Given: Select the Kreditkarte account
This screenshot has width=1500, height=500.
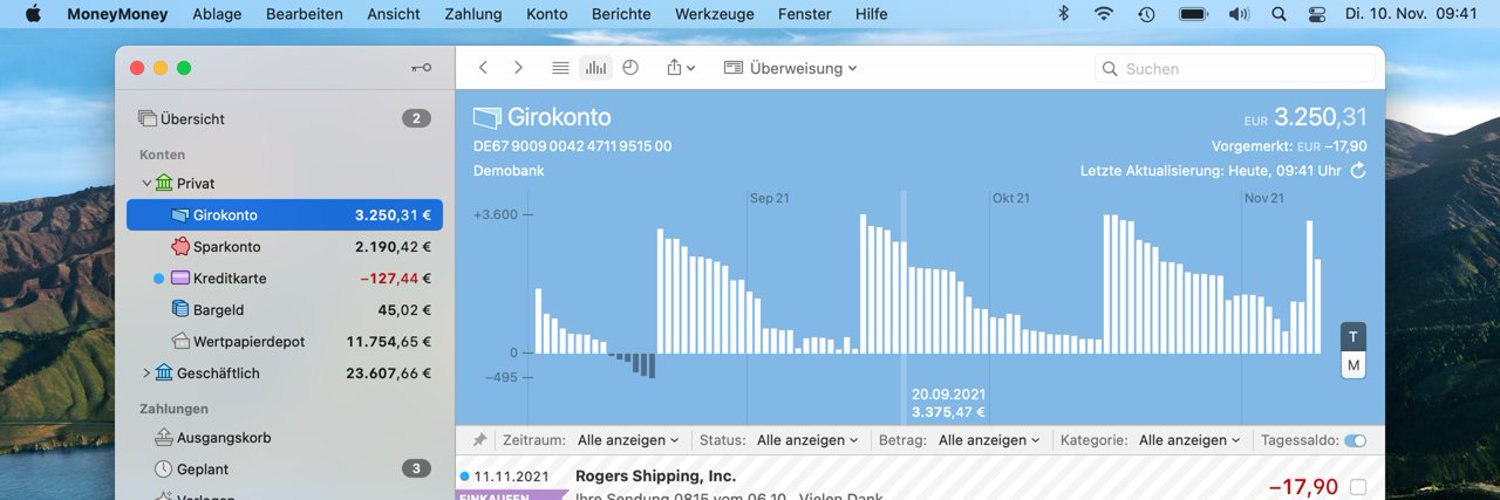Looking at the screenshot, I should tap(284, 279).
